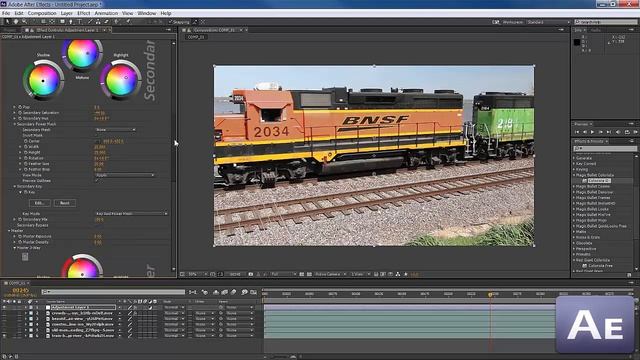Toggle loop option in Preview panel

(x=627, y=132)
